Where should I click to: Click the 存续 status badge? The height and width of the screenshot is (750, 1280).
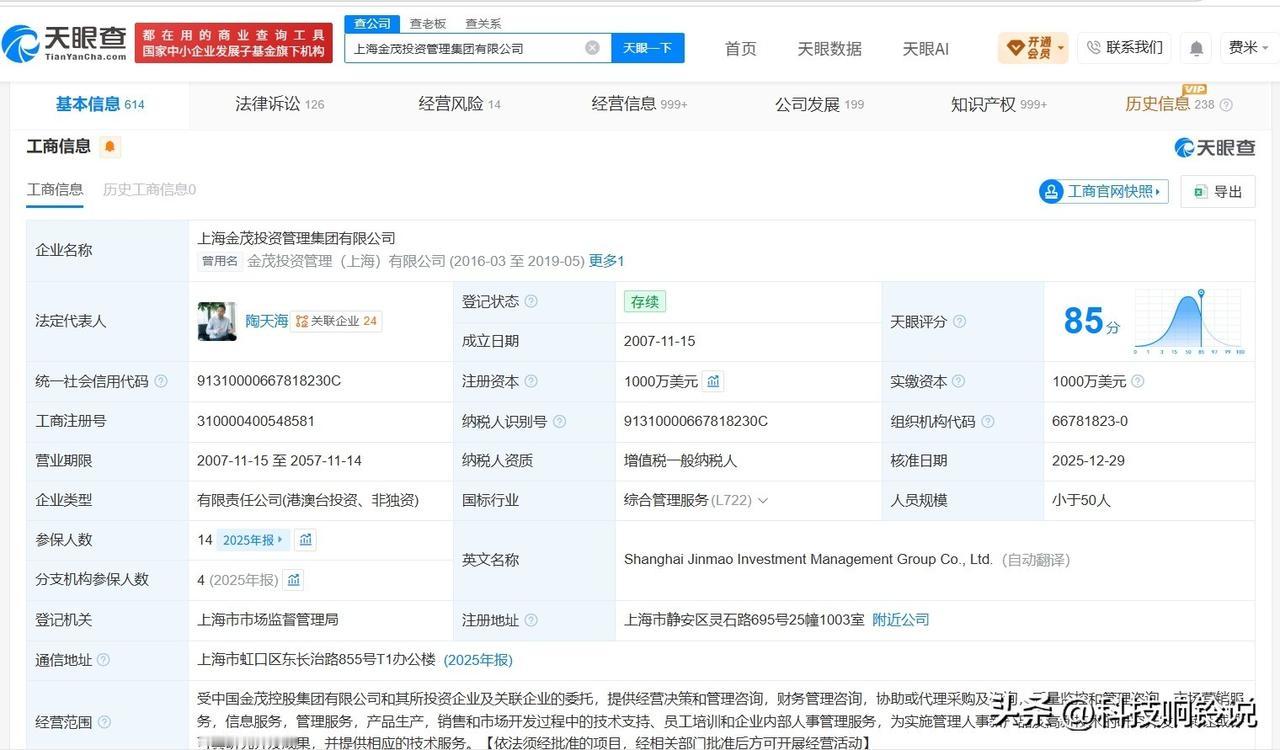point(644,301)
